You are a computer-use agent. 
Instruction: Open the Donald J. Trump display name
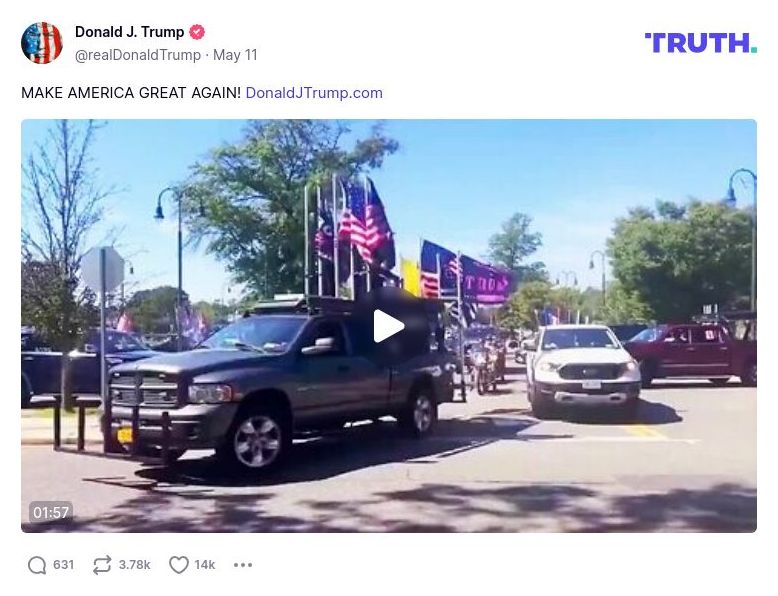pos(130,32)
